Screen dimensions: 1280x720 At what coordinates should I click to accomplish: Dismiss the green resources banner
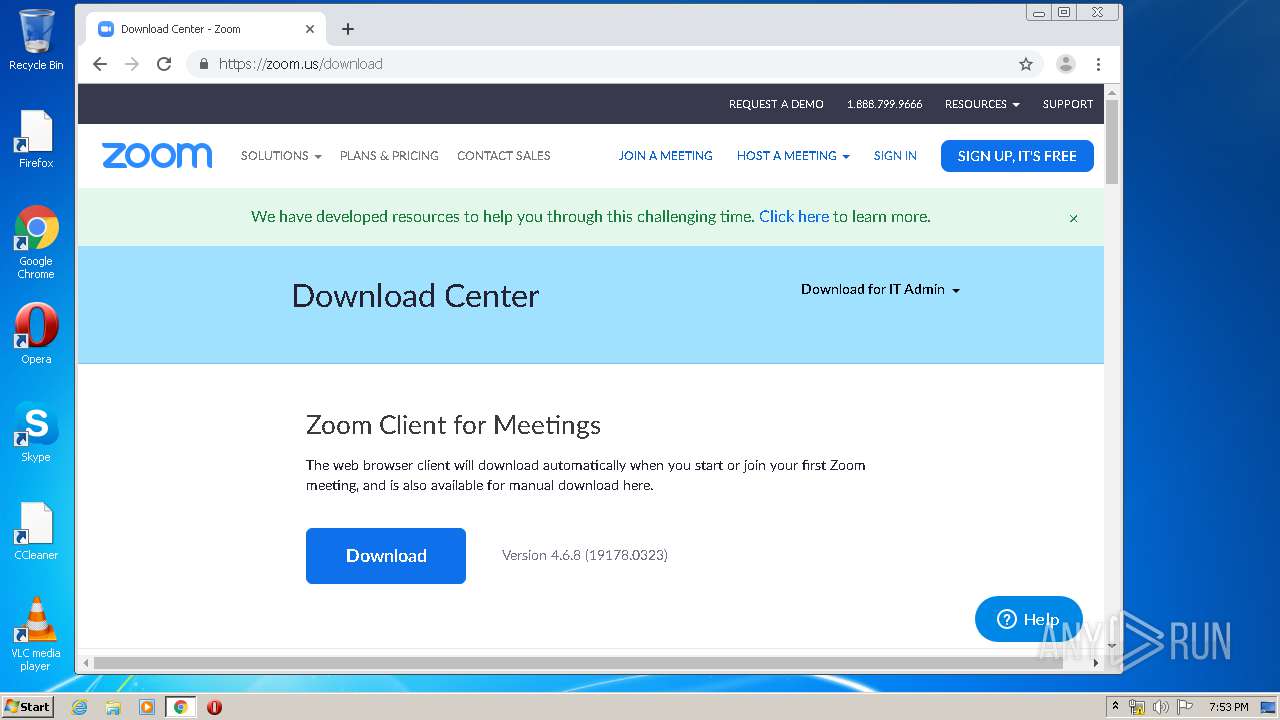1074,218
